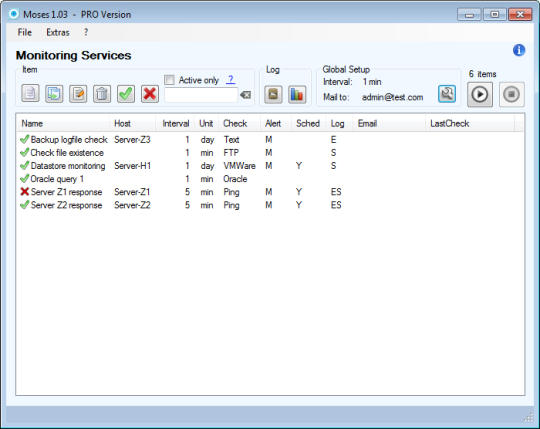Deactivate item with red X button
Screen dimensions: 540x429
(x=150, y=94)
